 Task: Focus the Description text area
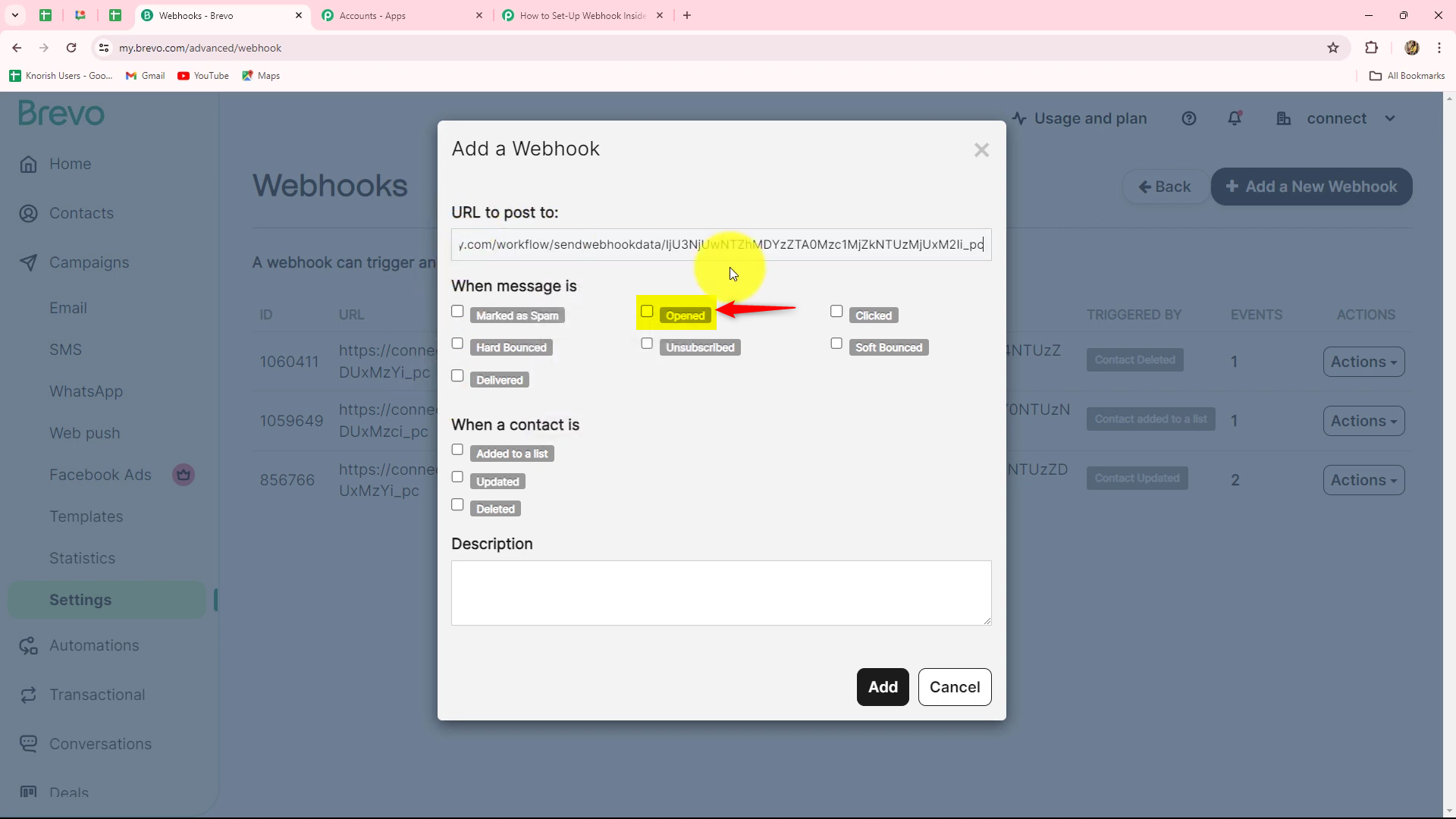(x=721, y=593)
